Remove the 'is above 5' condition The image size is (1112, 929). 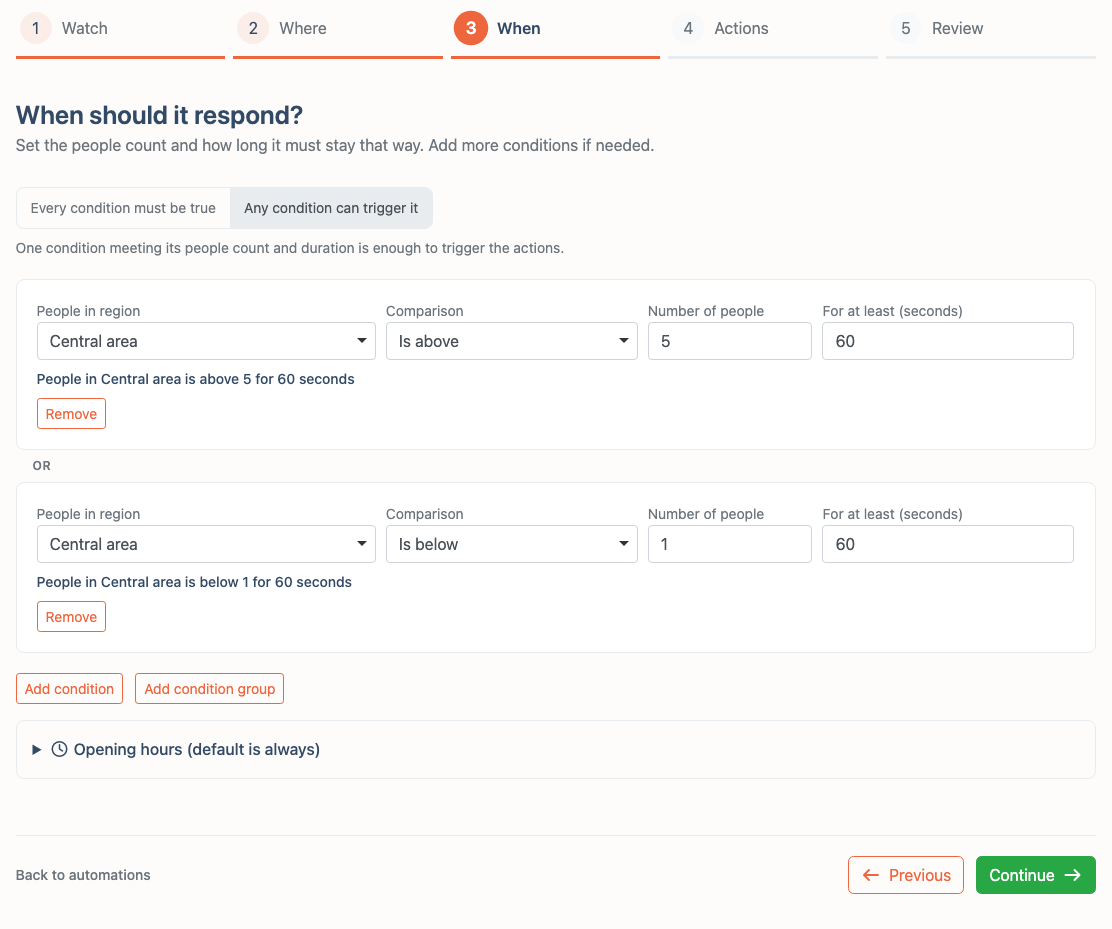coord(72,413)
